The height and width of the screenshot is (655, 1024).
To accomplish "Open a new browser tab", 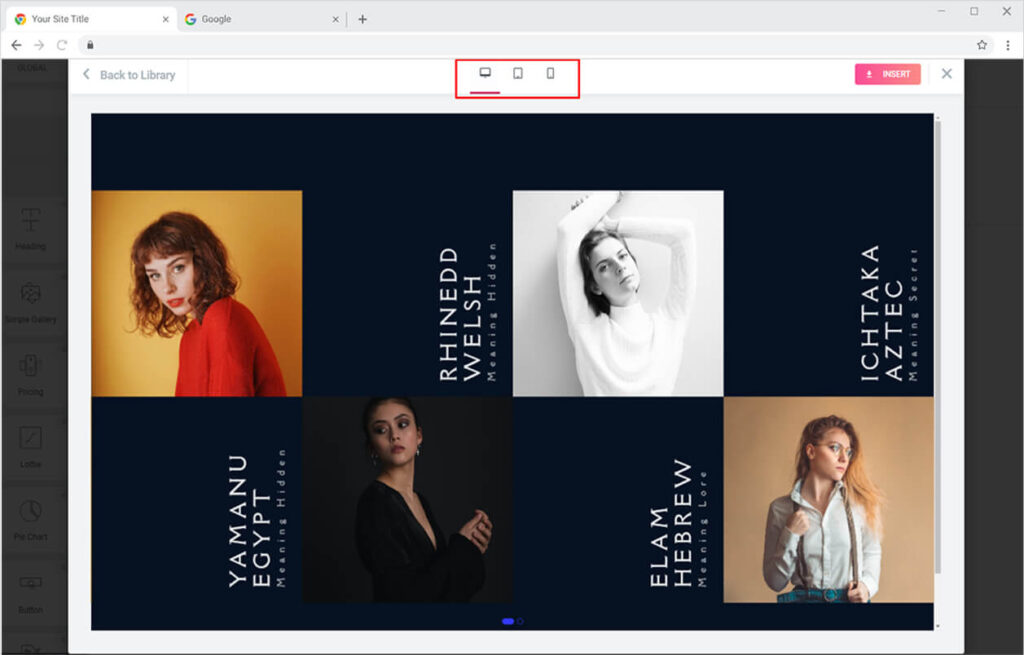I will tap(362, 19).
